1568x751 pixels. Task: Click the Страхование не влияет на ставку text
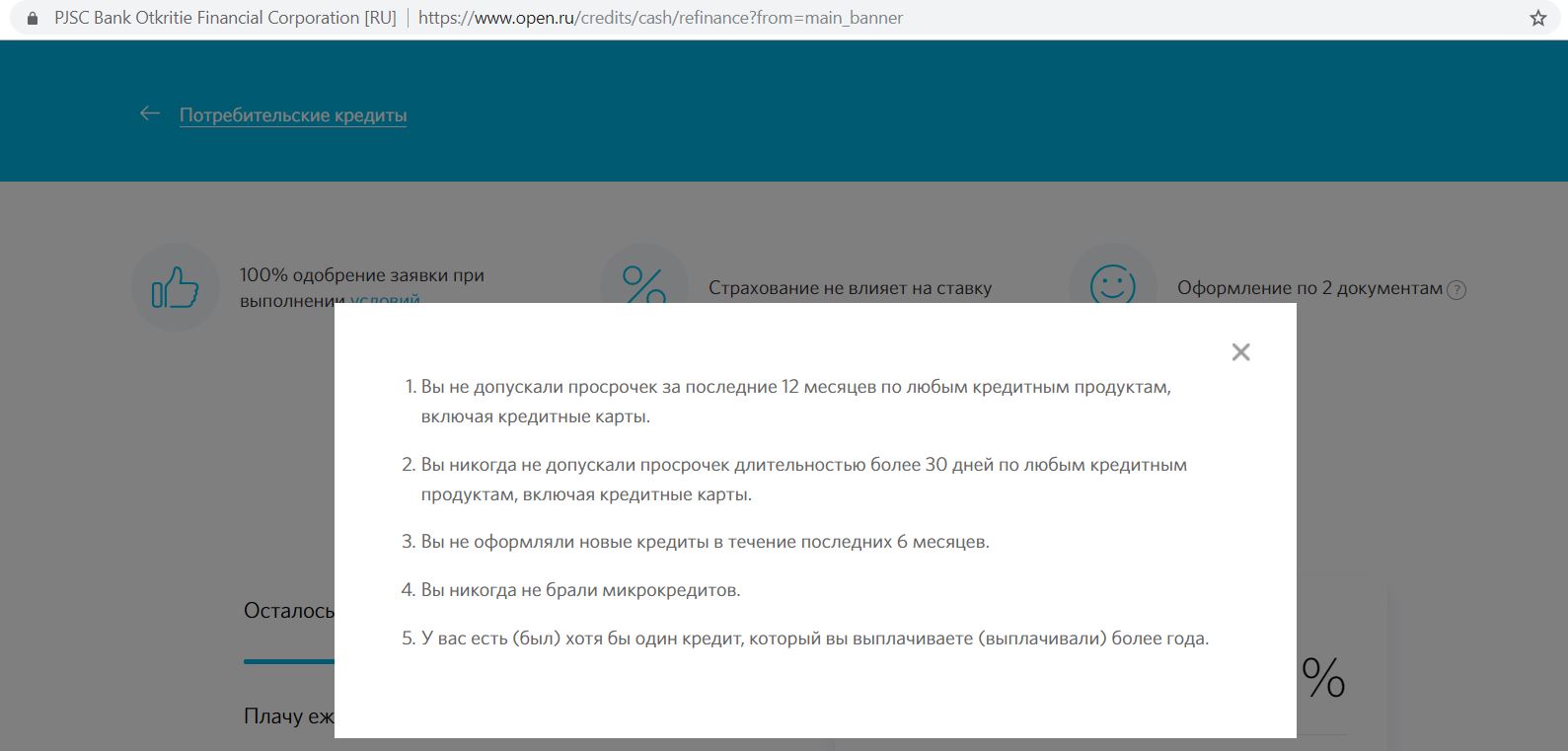850,288
